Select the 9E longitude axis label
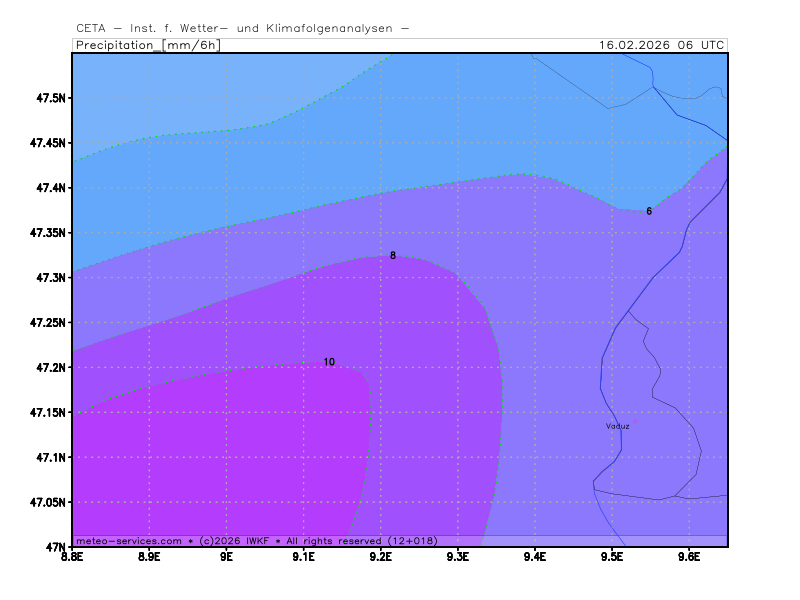Screen dimensions: 800x600 (226, 557)
